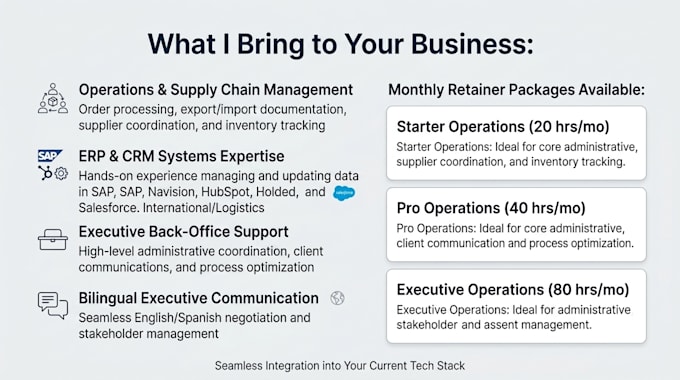Click the Operations & Supply Chain Management heading
The image size is (680, 380).
point(216,90)
